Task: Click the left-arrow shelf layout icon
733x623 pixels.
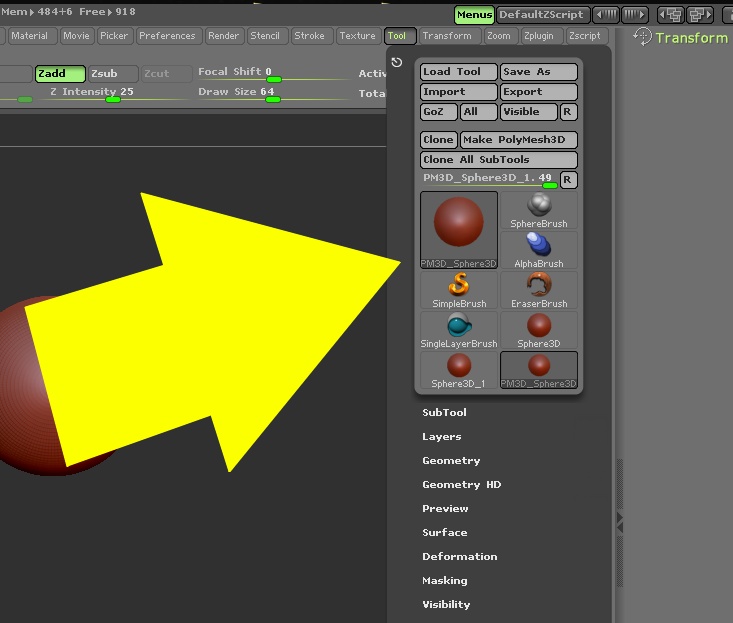Action: pyautogui.click(x=606, y=15)
